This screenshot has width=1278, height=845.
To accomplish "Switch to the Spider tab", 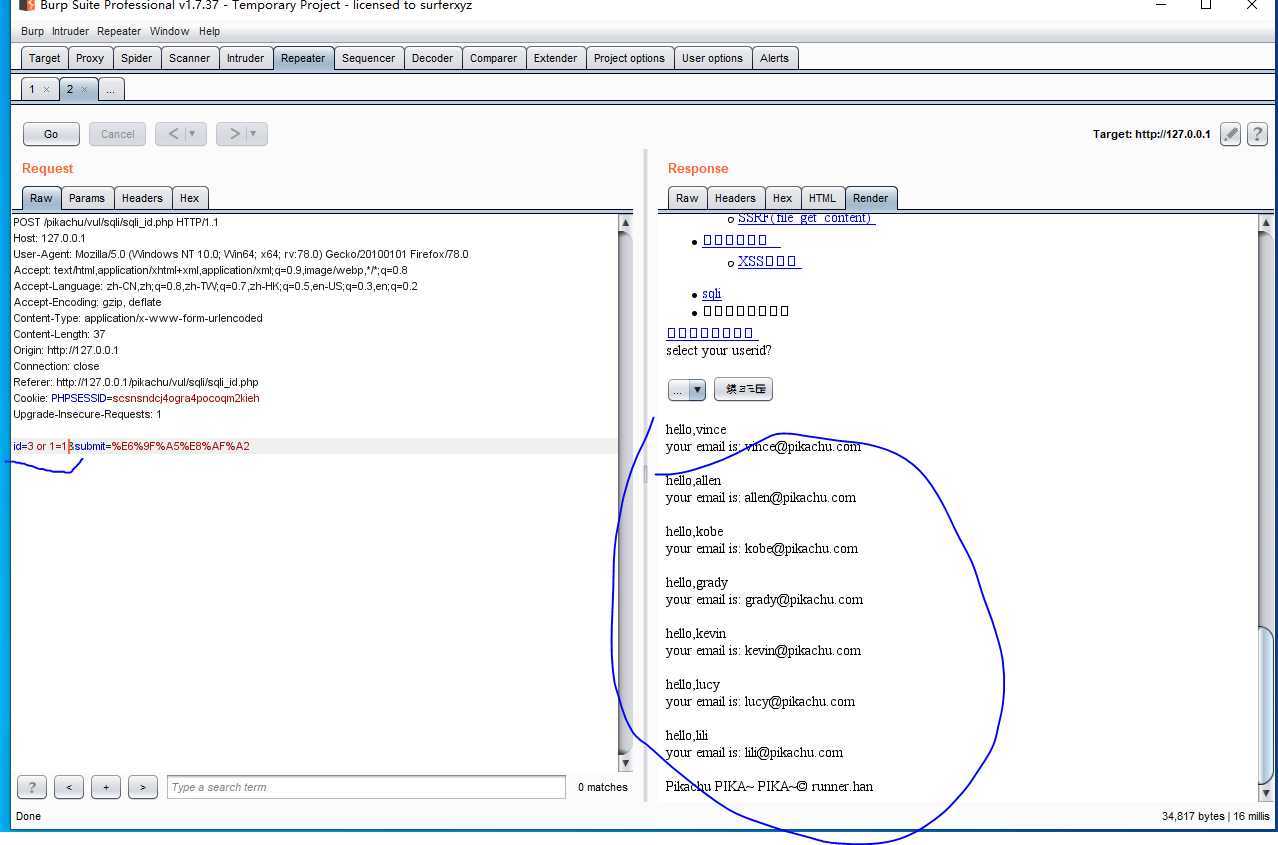I will click(x=137, y=58).
